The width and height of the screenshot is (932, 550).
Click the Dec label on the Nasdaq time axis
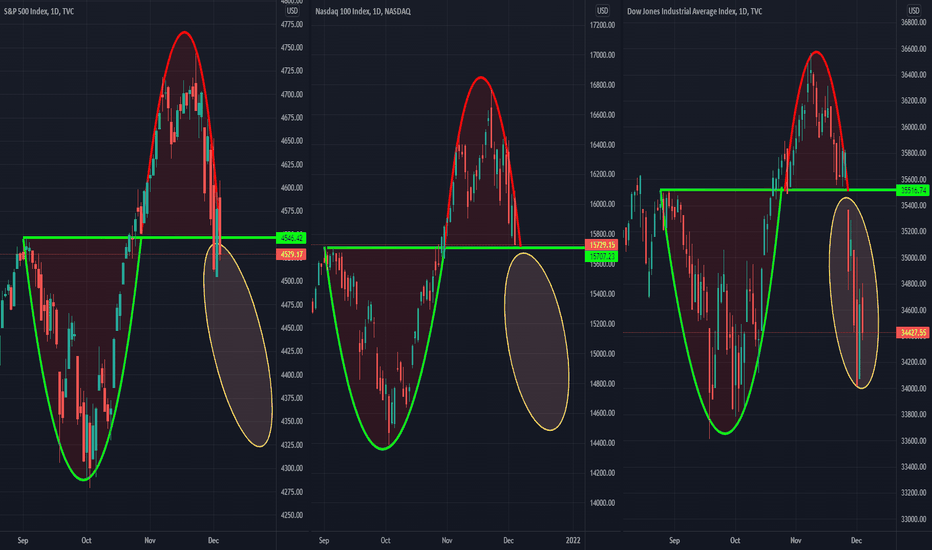click(x=508, y=540)
